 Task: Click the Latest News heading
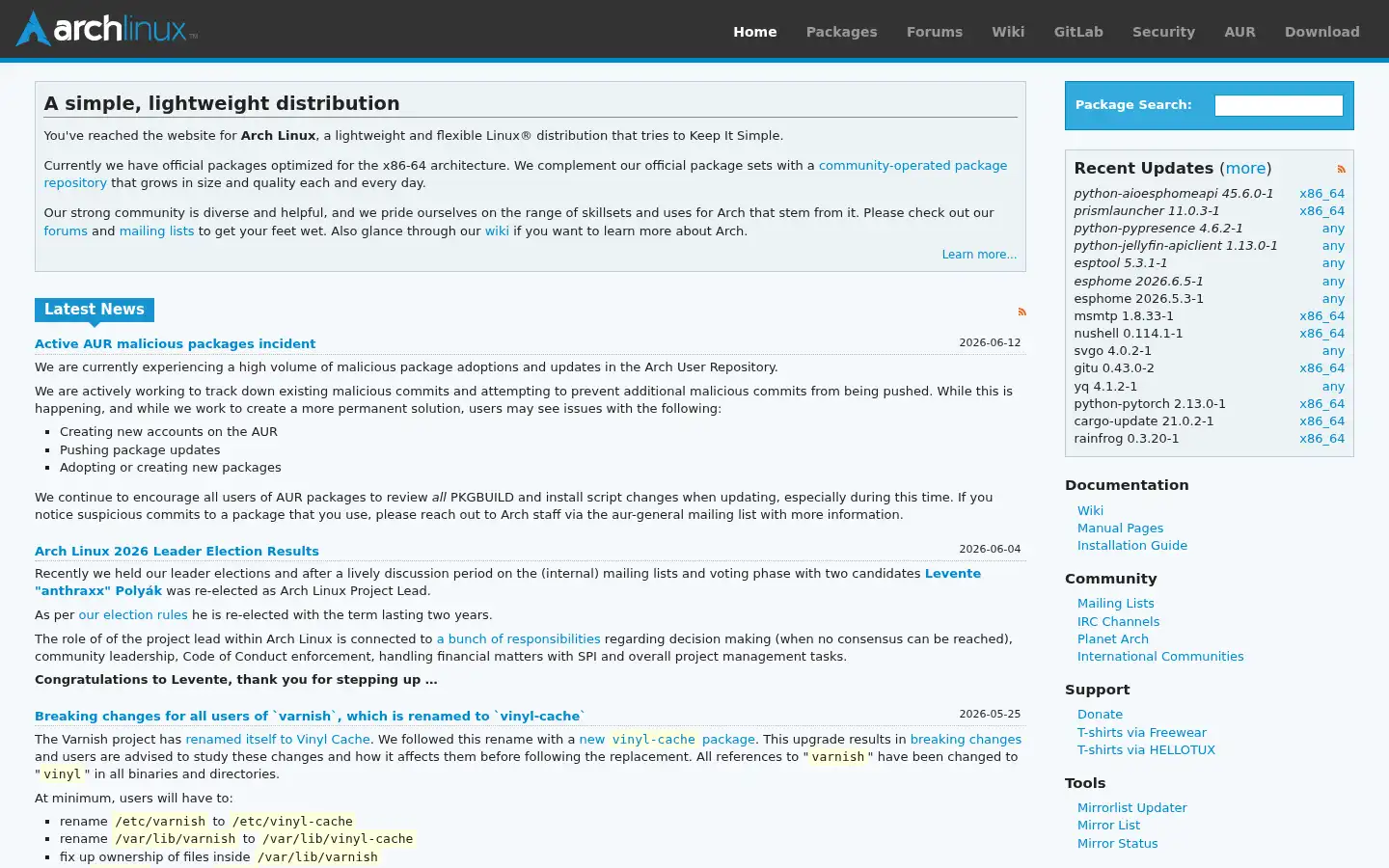(x=95, y=310)
